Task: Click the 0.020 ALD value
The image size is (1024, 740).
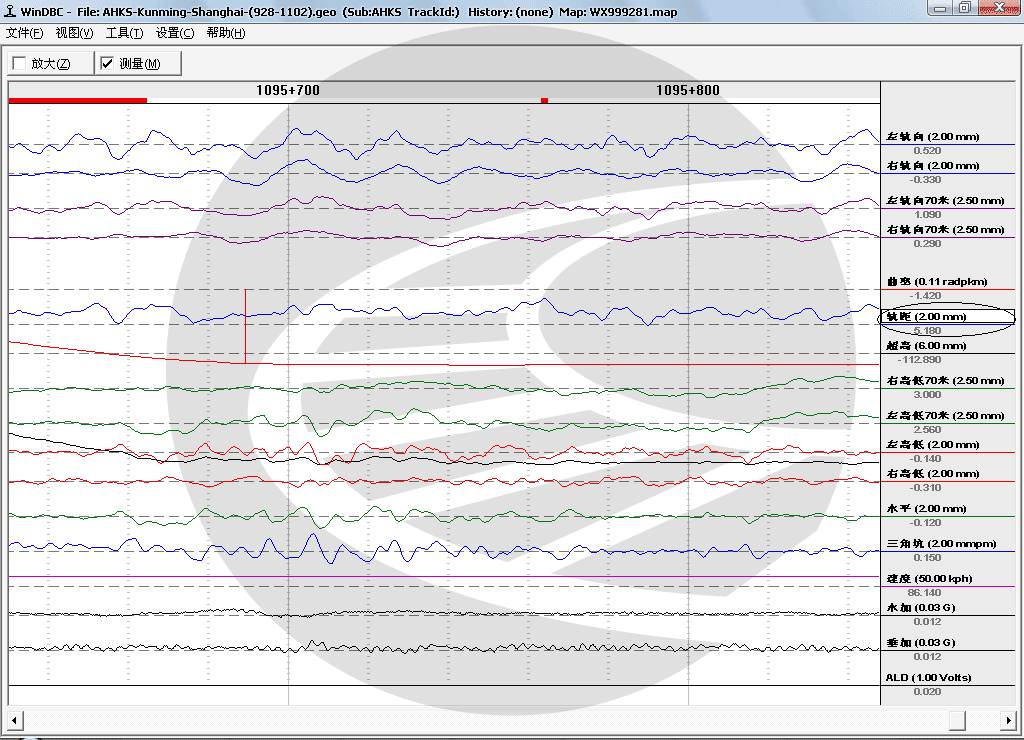Action: pyautogui.click(x=927, y=692)
